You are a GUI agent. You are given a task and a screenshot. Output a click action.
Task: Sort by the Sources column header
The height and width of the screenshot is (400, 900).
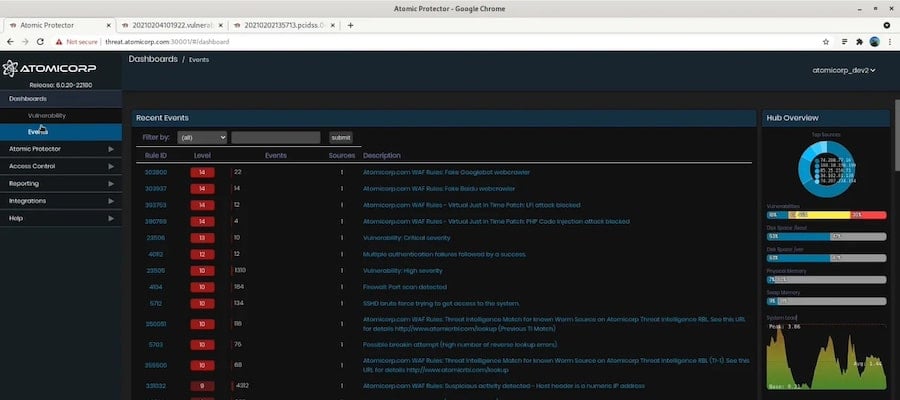[x=342, y=156]
